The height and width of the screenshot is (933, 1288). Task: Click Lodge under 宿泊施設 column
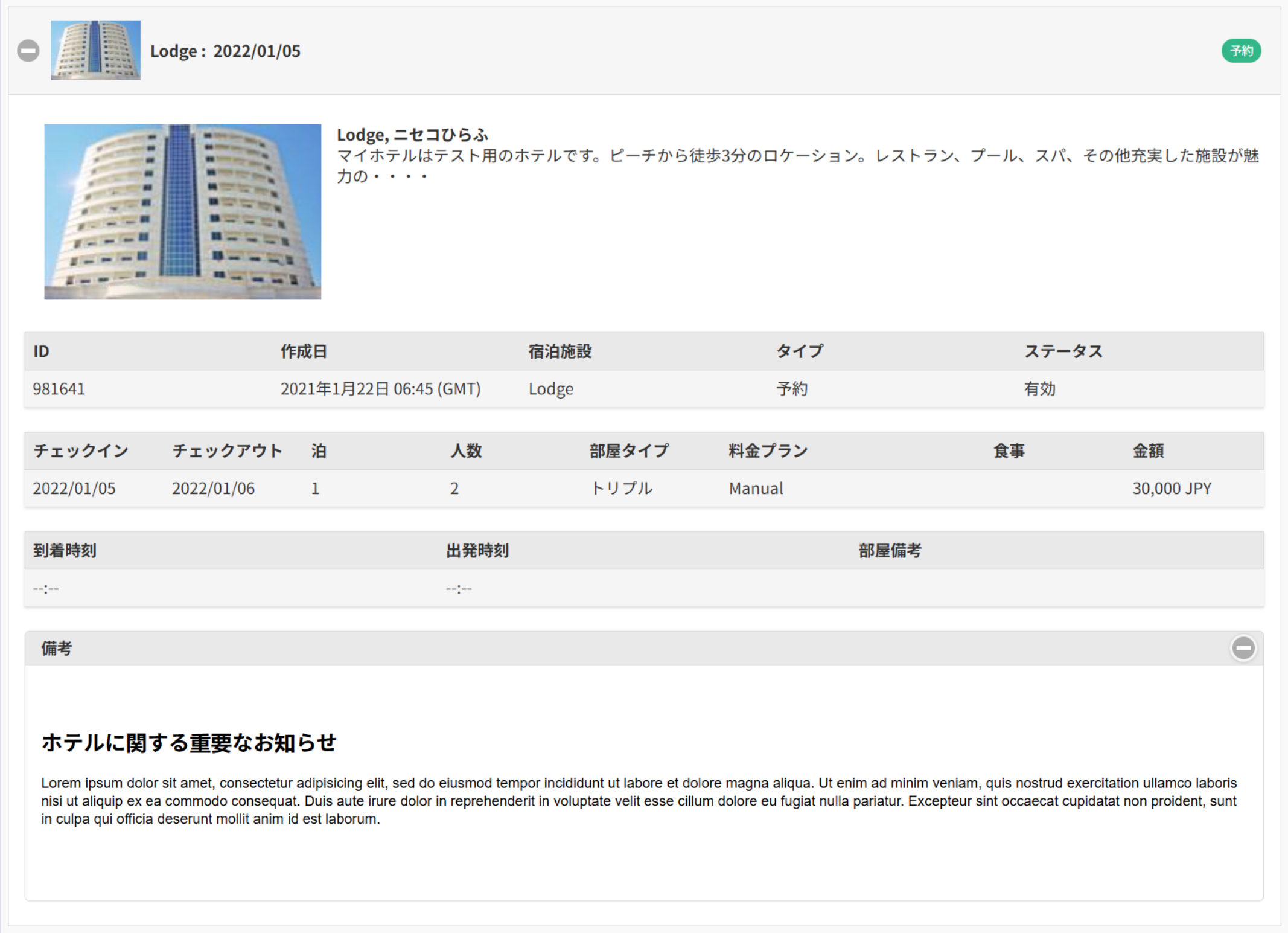tap(550, 389)
